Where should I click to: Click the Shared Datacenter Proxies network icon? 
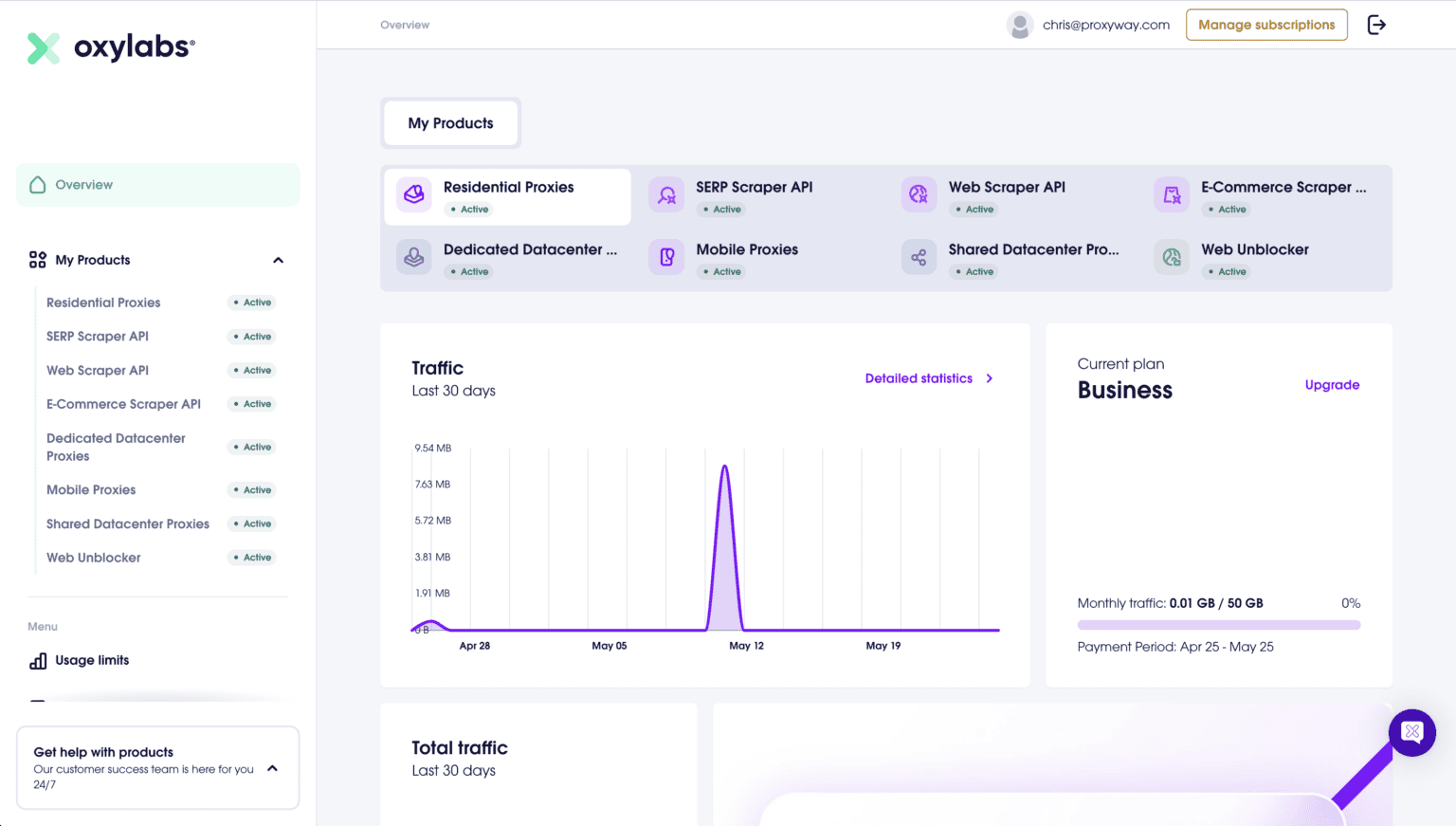[x=919, y=256]
